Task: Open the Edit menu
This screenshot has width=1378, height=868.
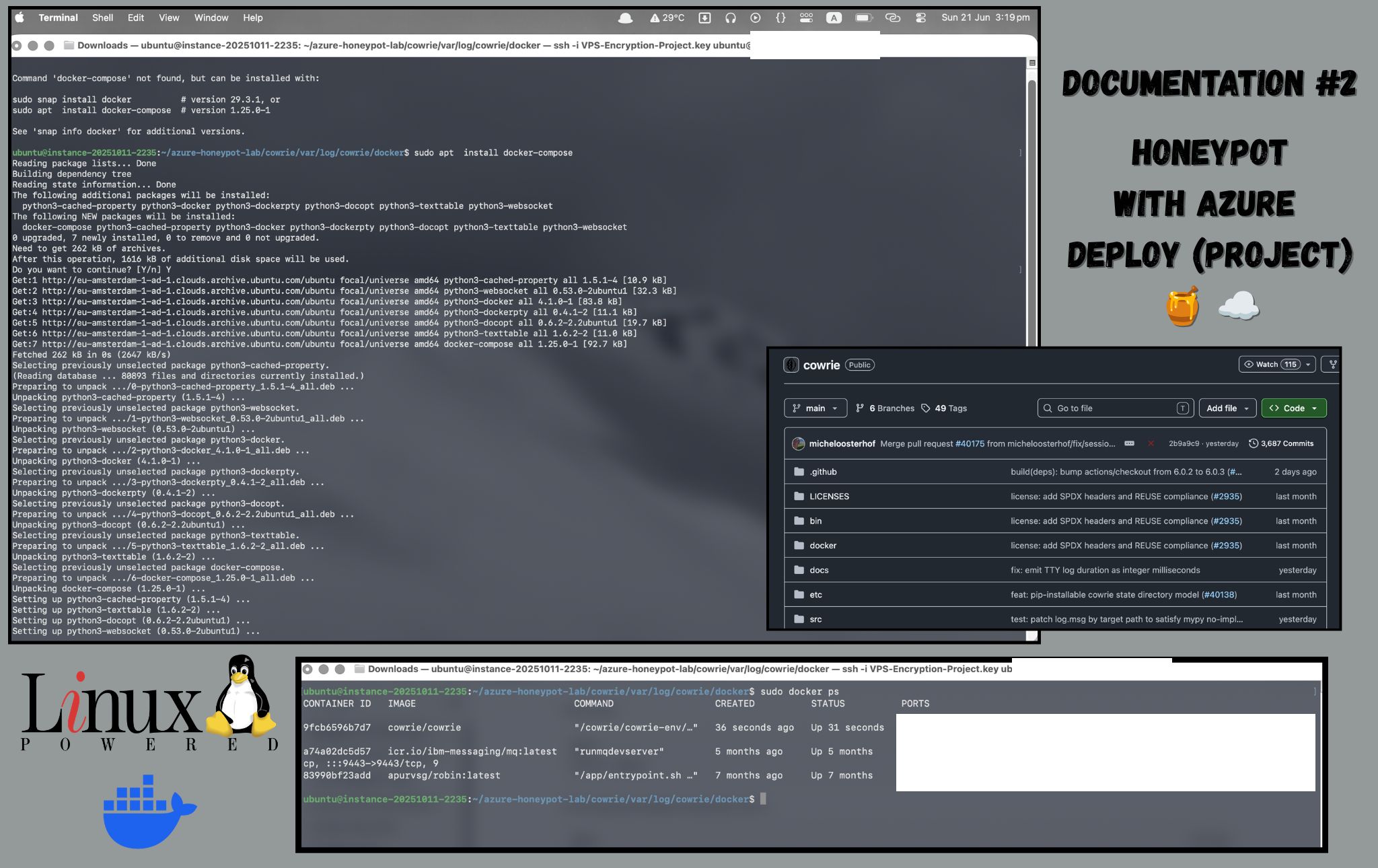Action: pyautogui.click(x=136, y=17)
